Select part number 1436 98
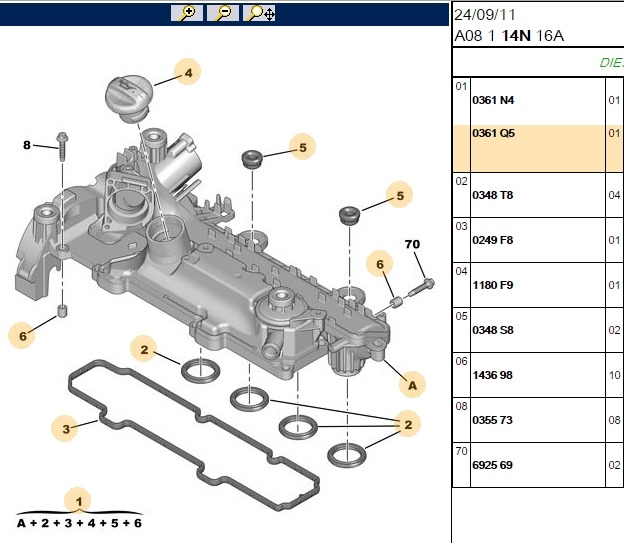 (x=492, y=375)
